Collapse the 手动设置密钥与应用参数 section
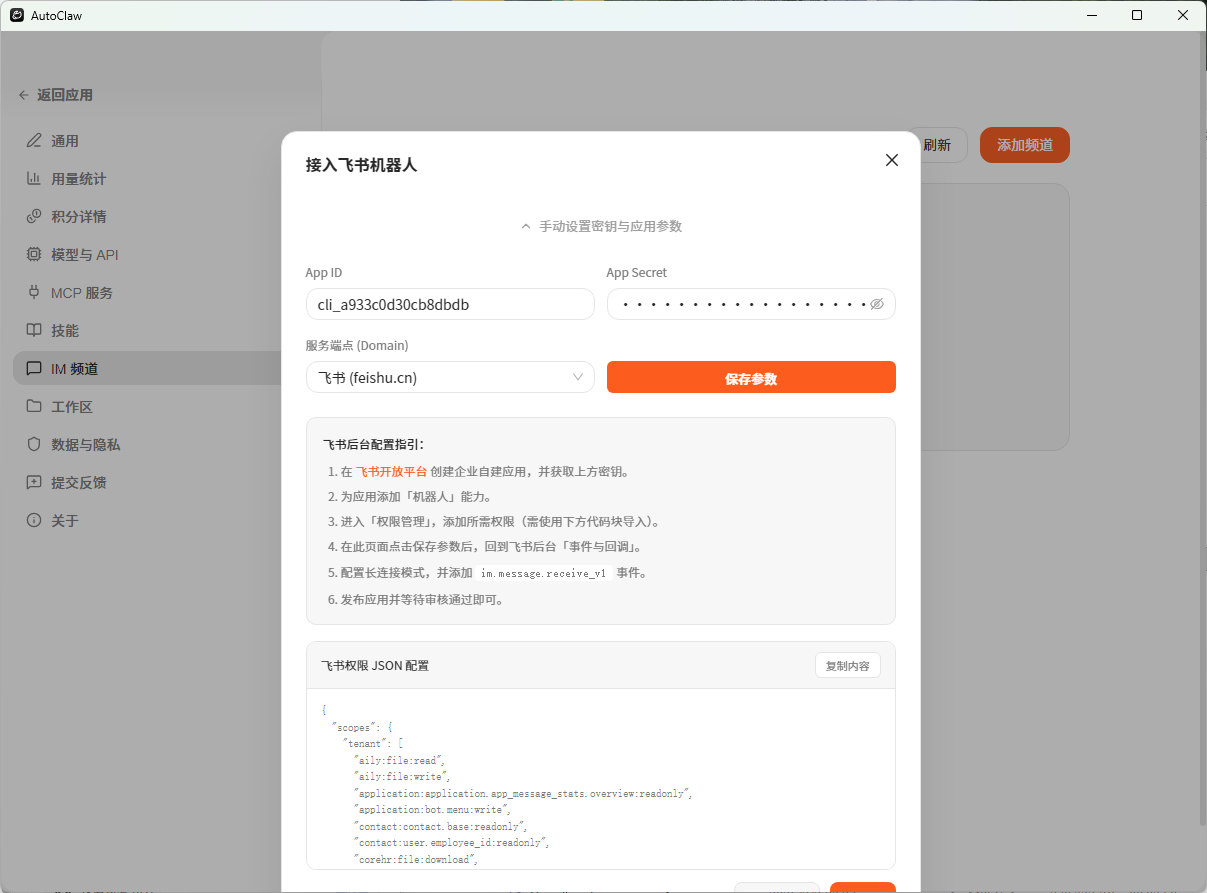1207x893 pixels. tap(601, 226)
